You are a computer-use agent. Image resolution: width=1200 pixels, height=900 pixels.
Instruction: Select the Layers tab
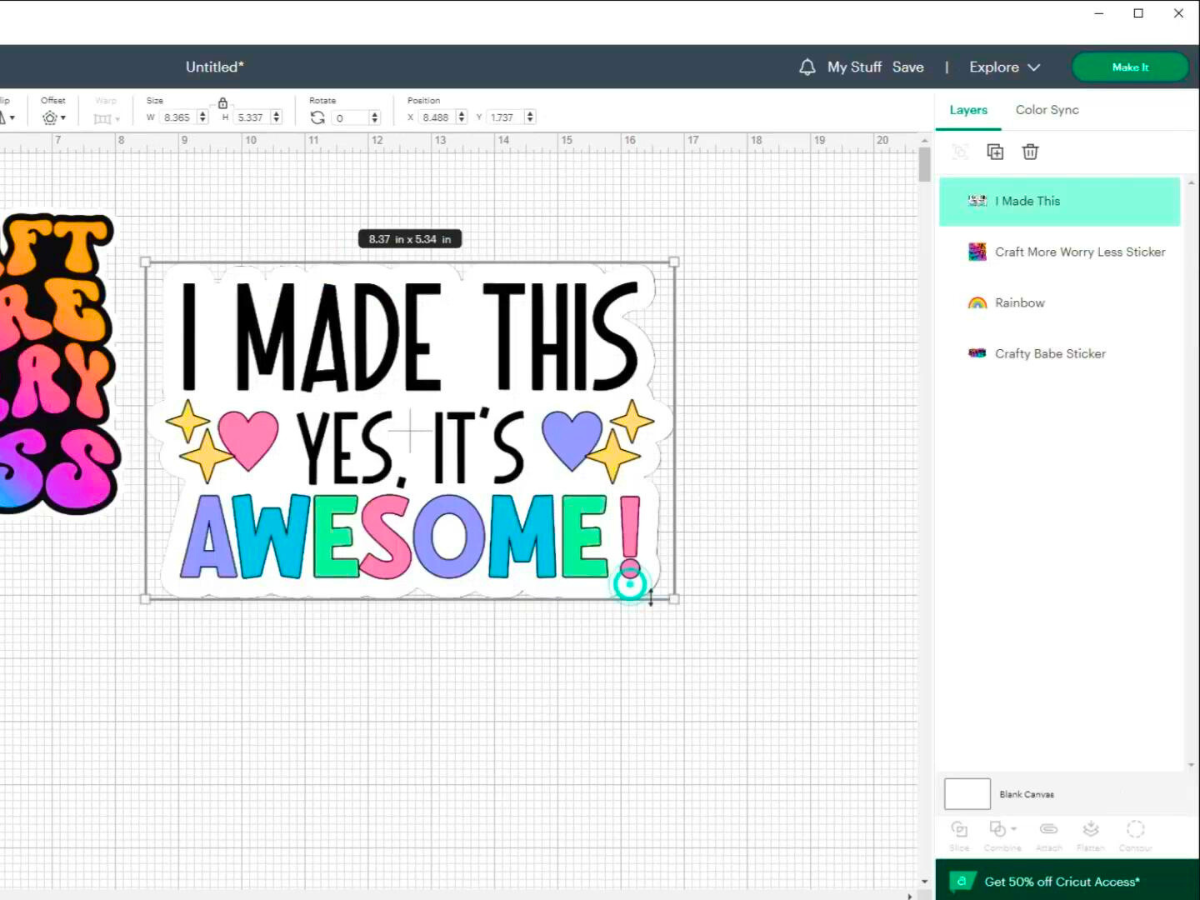pos(967,110)
